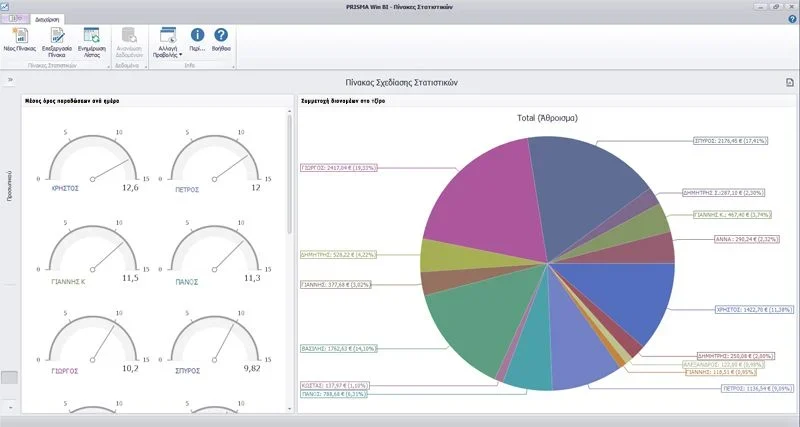Click the ΔΗΜΗΤΡΗΣ: 528,22 € pie label
Screen dimensions: 800x427
pos(338,255)
